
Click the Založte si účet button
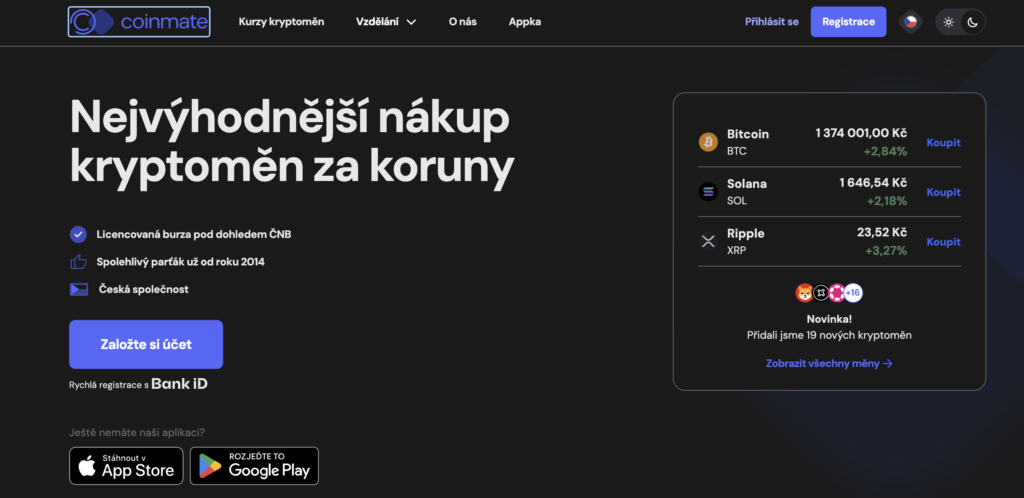146,344
